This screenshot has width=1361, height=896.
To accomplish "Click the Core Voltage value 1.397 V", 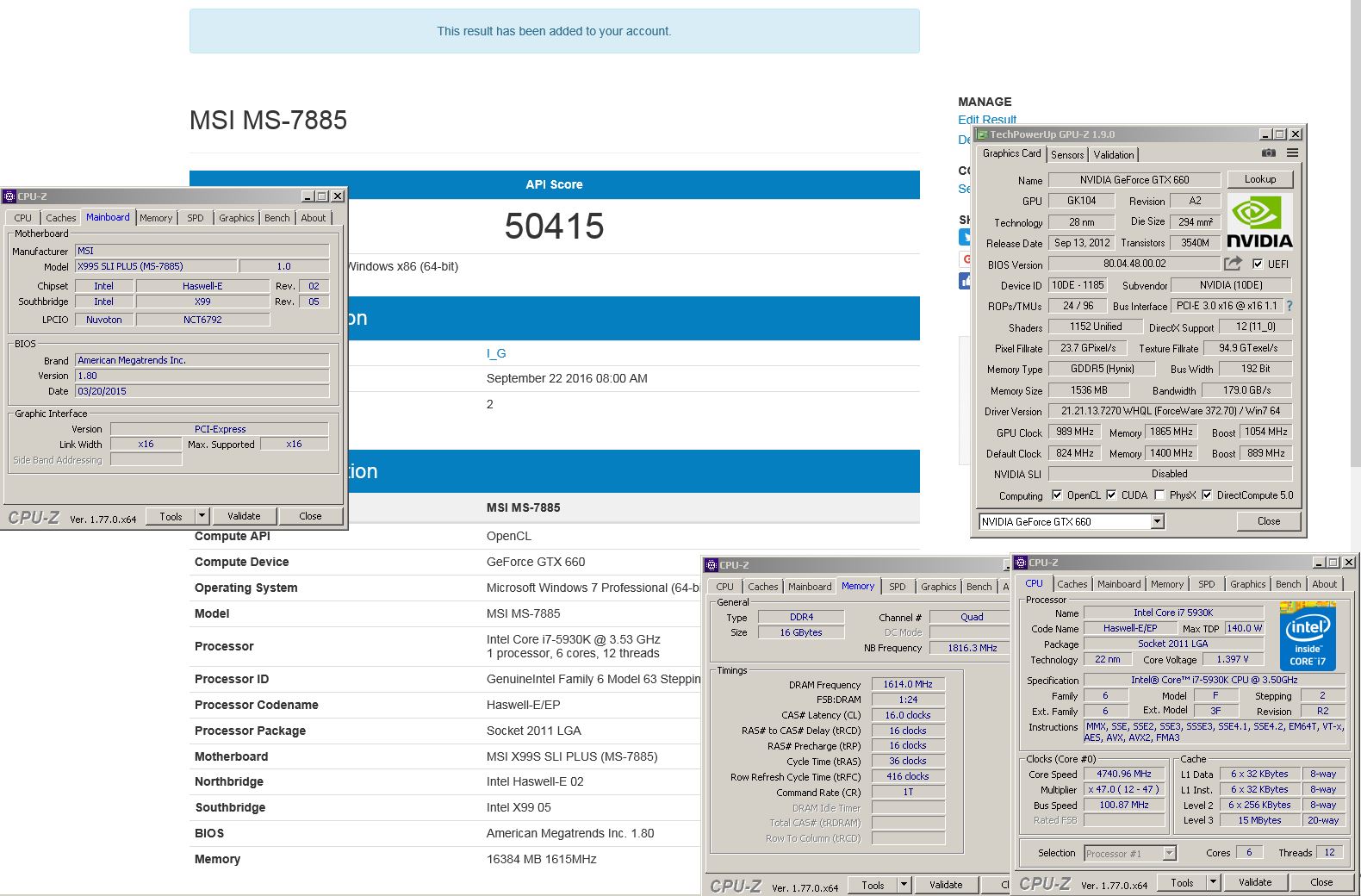I will [x=1232, y=659].
